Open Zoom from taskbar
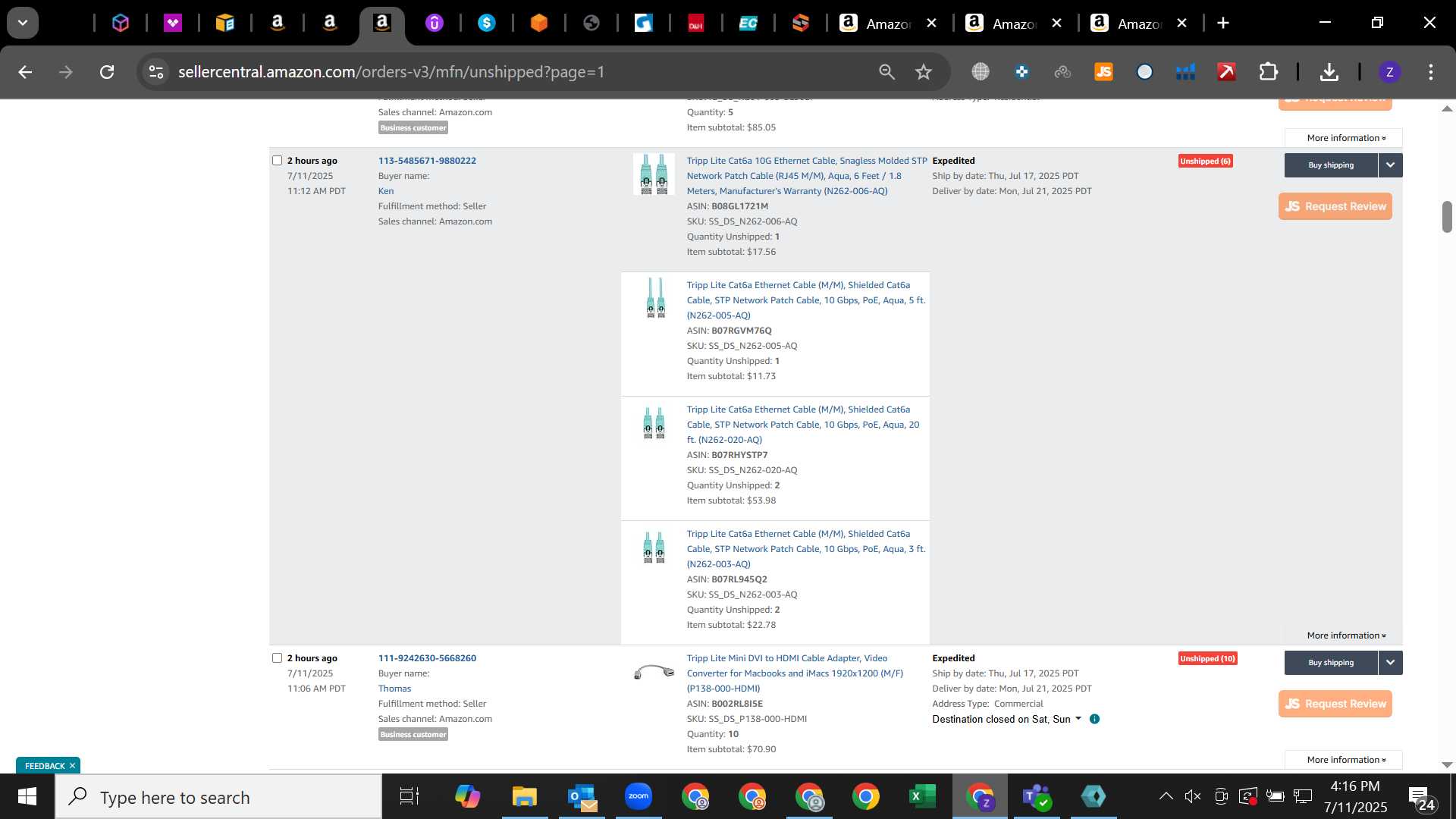 click(x=639, y=797)
